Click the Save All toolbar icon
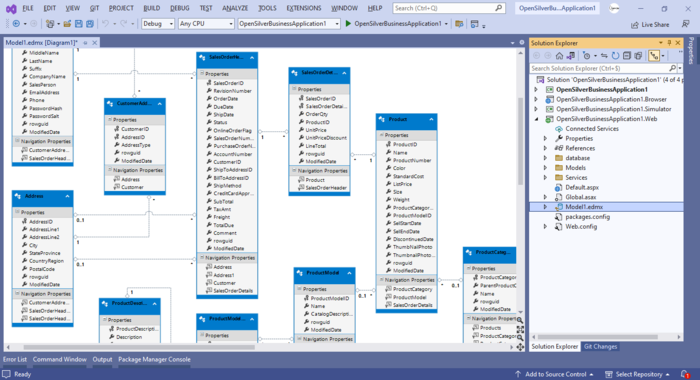The height and width of the screenshot is (380, 700). tap(90, 24)
